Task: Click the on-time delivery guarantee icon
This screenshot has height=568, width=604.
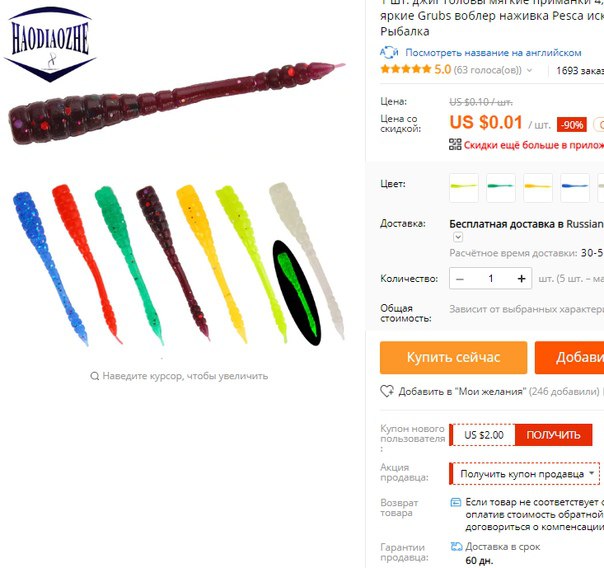Action: click(x=456, y=546)
